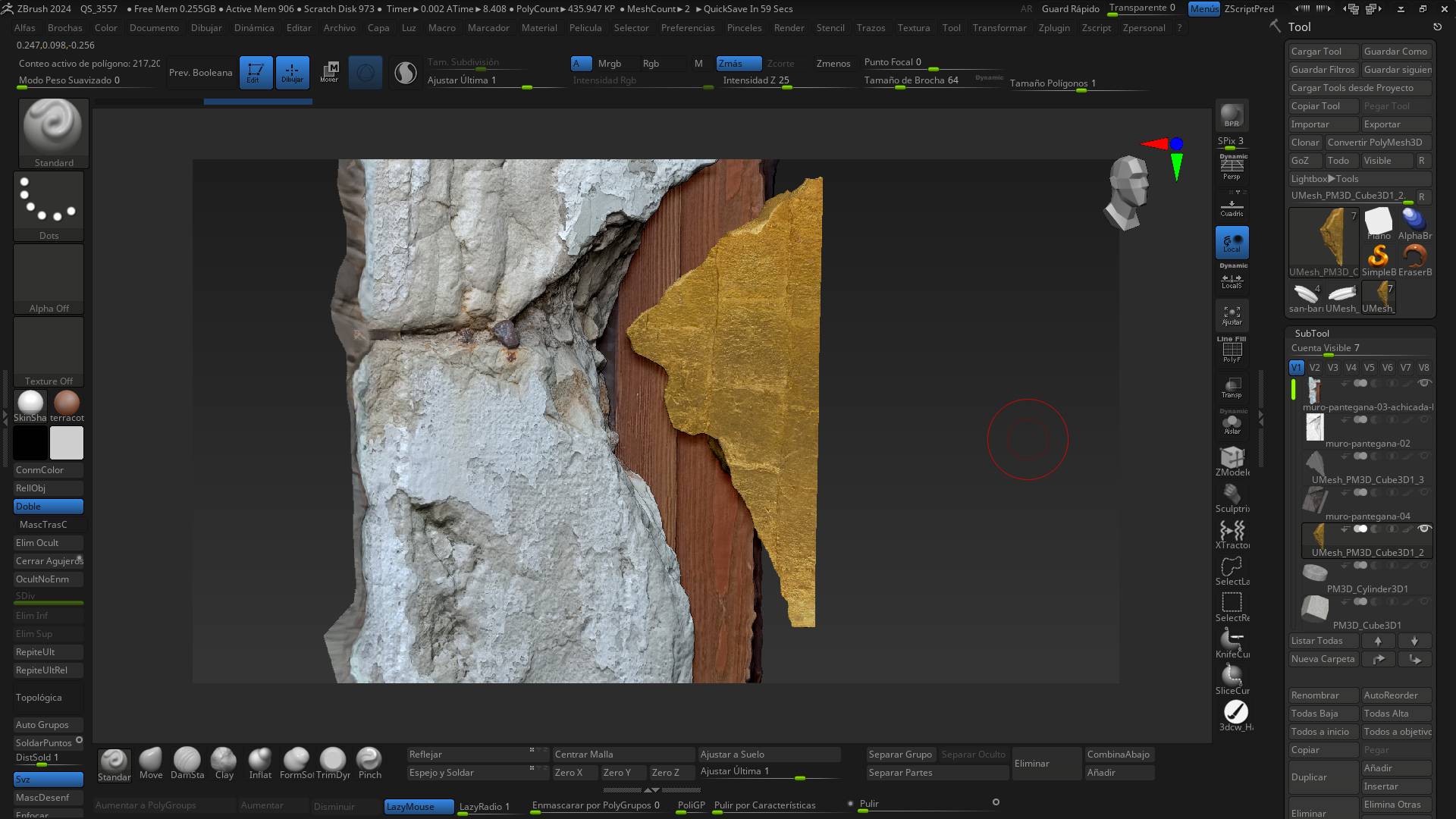
Task: Select the terracot material sphere
Action: [67, 403]
